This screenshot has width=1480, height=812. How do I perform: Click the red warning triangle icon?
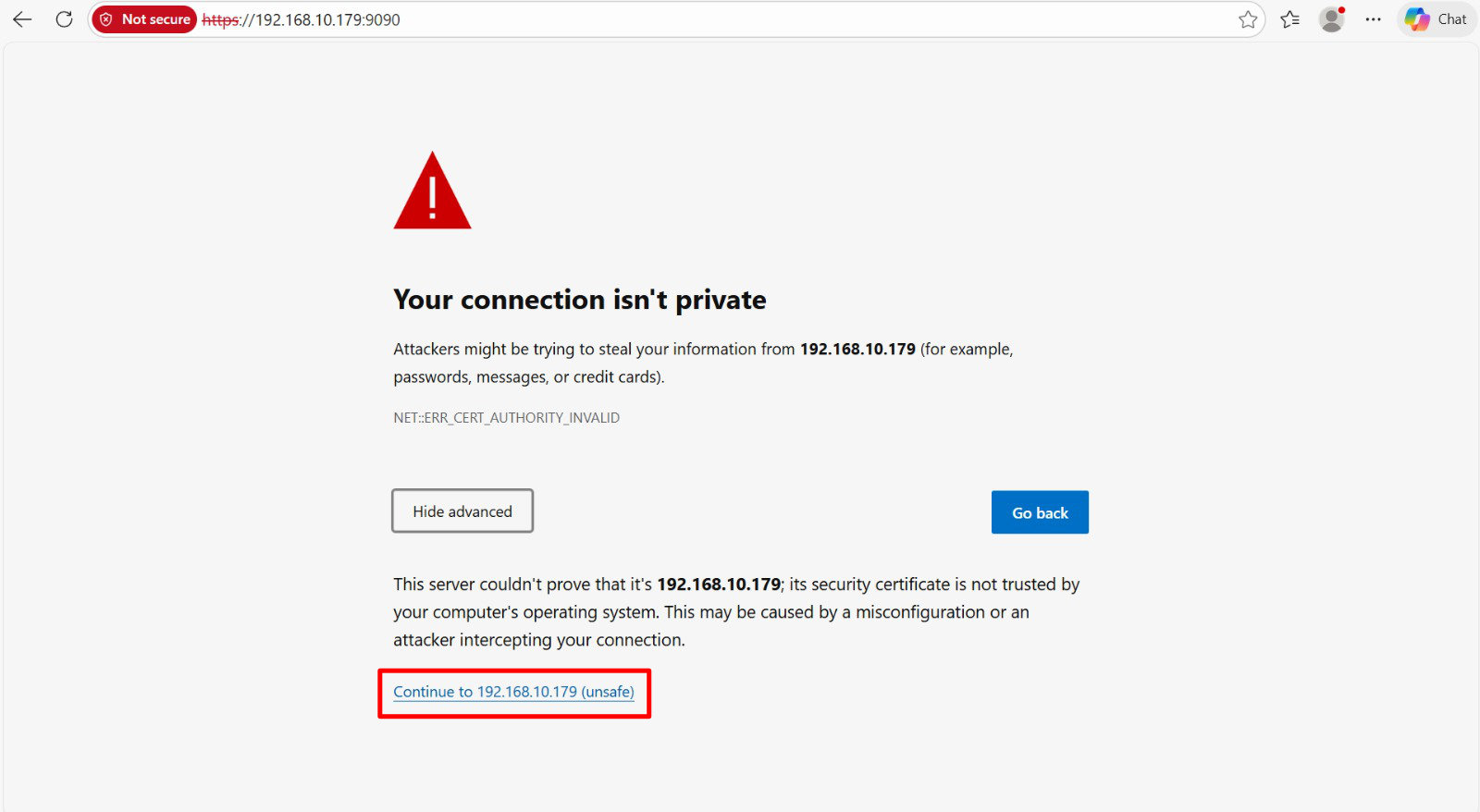tap(432, 192)
